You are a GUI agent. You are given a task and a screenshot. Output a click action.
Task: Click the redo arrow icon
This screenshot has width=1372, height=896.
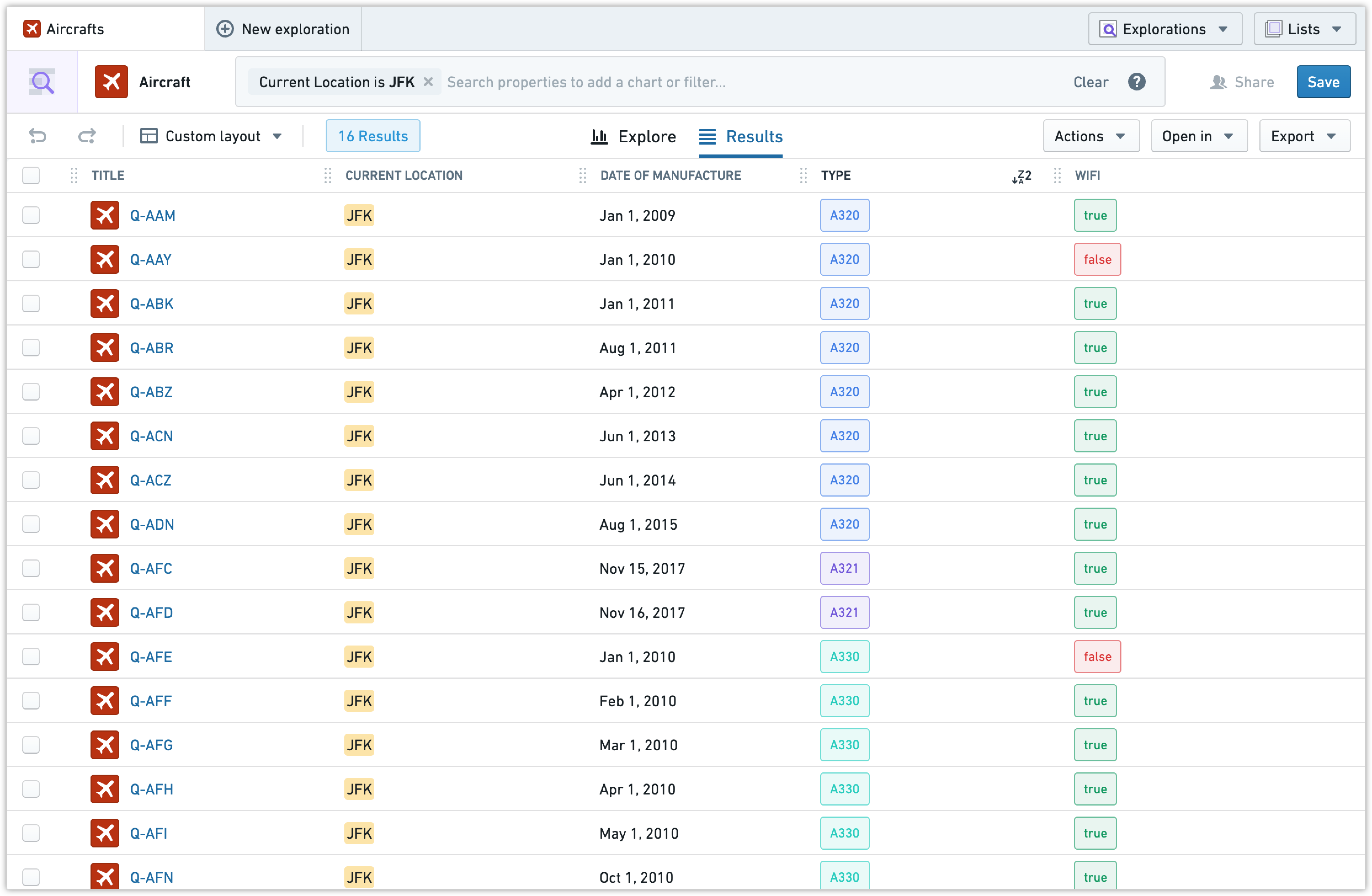click(x=87, y=136)
